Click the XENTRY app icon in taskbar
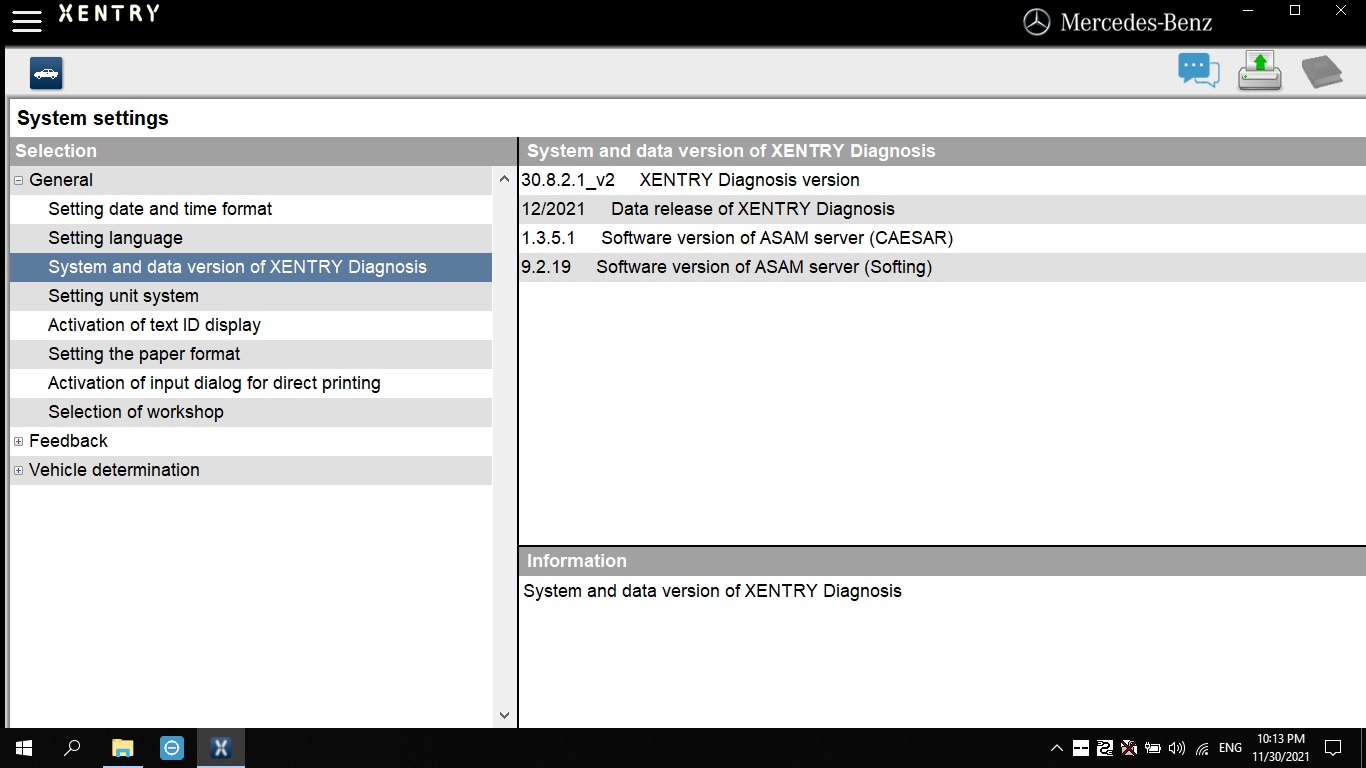 pos(221,748)
